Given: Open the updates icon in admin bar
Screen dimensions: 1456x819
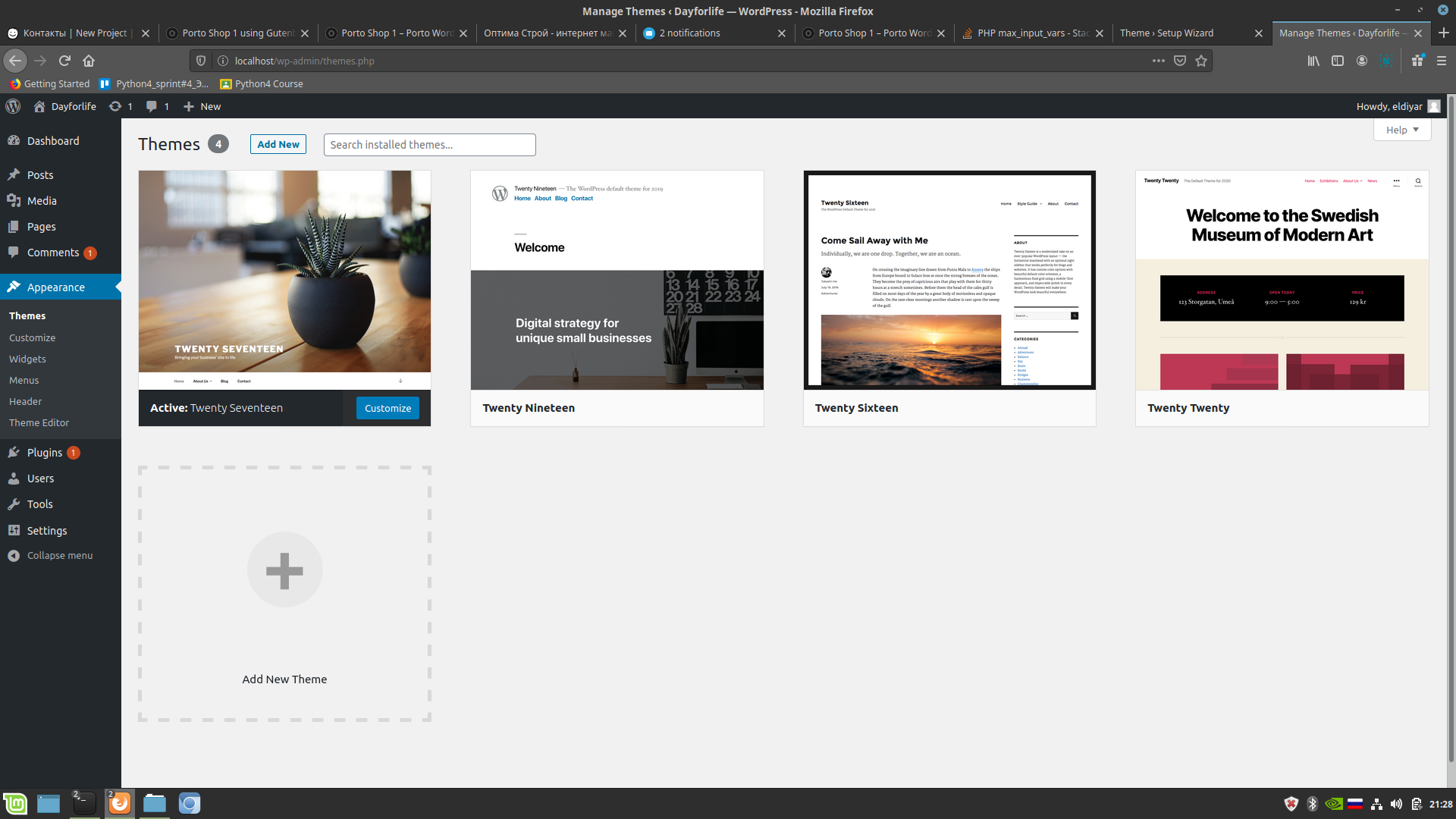Looking at the screenshot, I should [115, 106].
